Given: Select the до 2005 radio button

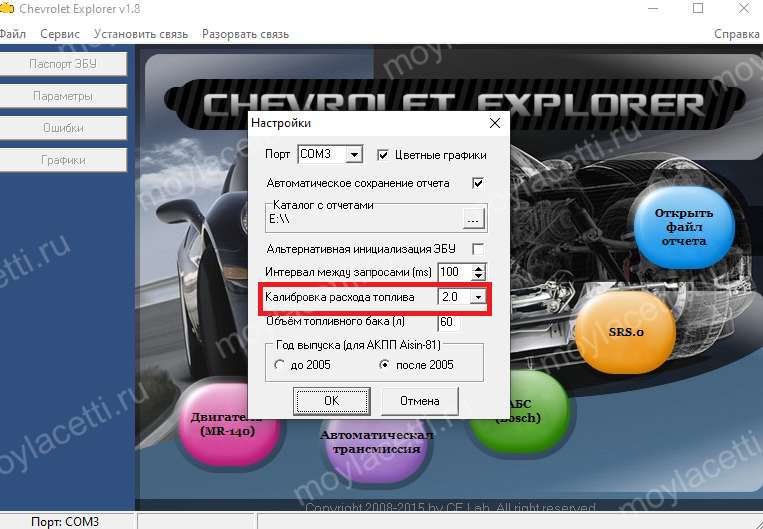Looking at the screenshot, I should tap(279, 365).
